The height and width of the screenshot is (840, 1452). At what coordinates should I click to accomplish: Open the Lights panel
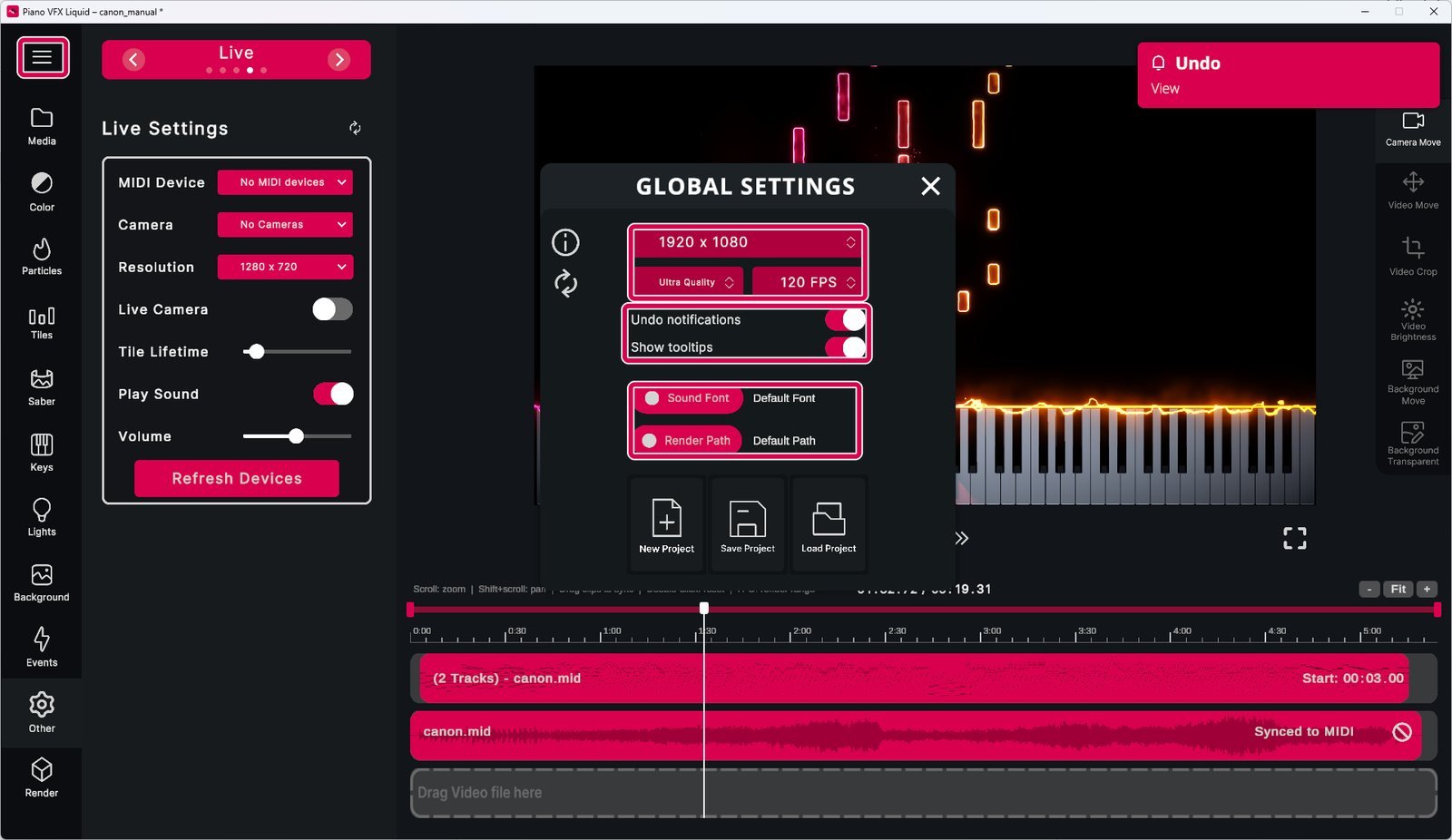click(x=42, y=517)
